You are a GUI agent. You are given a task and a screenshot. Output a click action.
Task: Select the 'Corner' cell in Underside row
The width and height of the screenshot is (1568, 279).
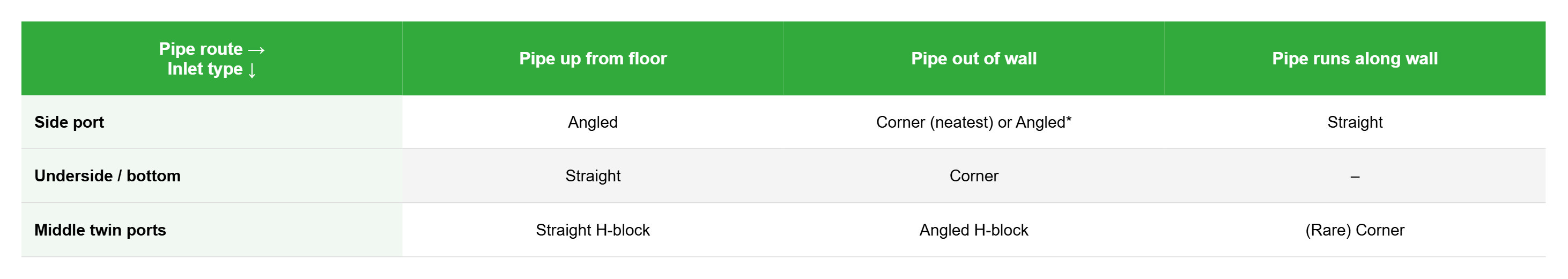tap(974, 175)
